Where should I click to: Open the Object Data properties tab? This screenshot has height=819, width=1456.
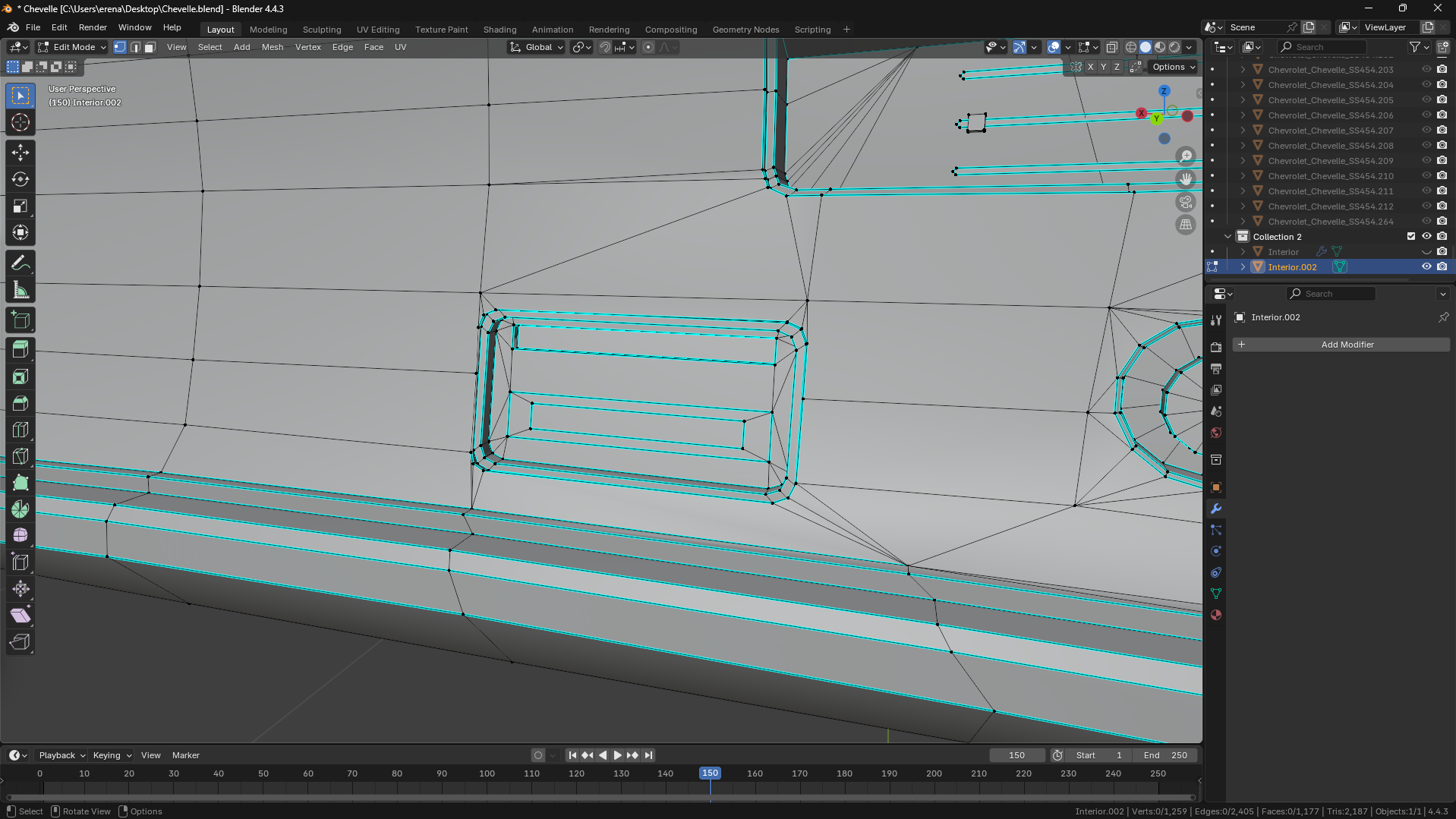click(x=1216, y=594)
